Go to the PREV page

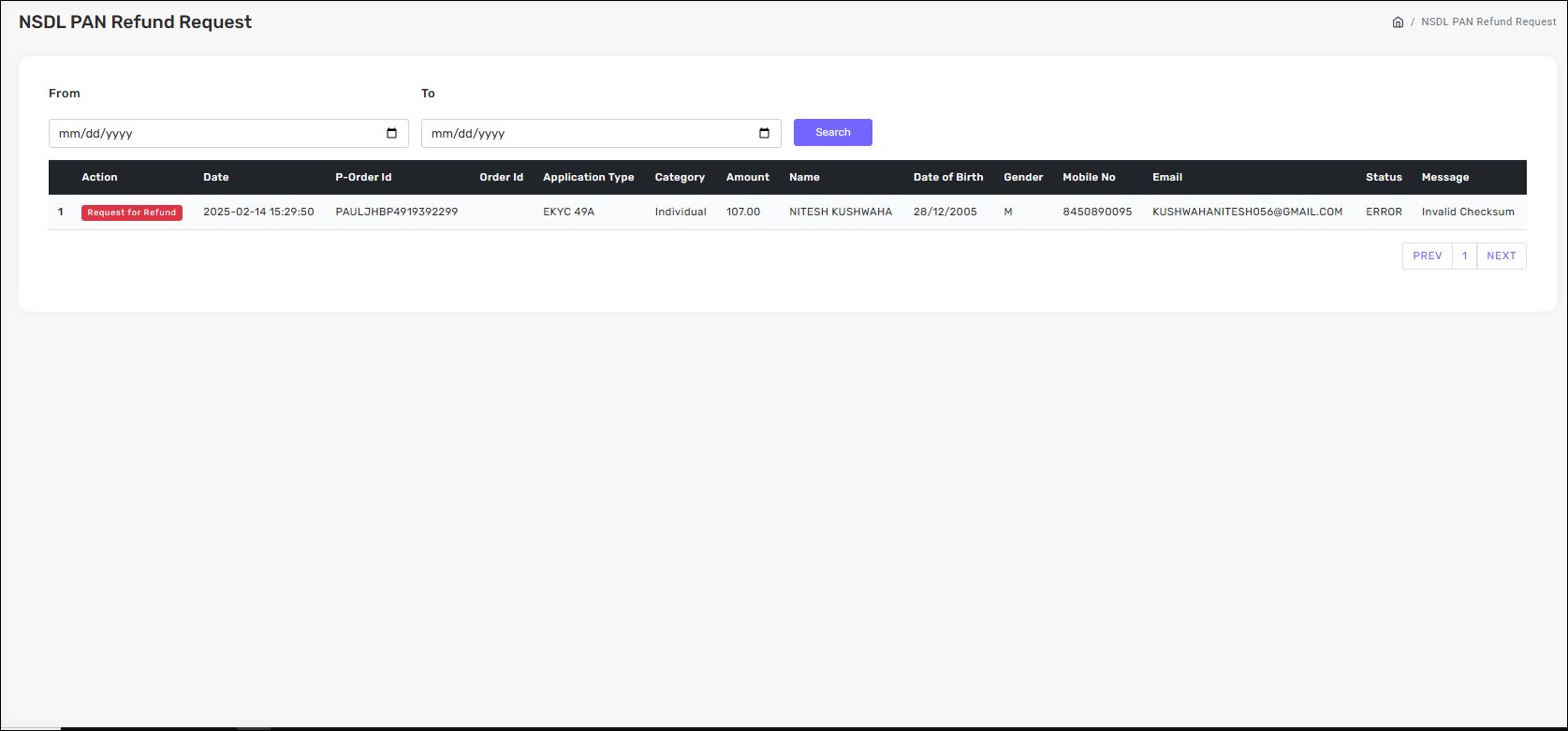point(1427,256)
